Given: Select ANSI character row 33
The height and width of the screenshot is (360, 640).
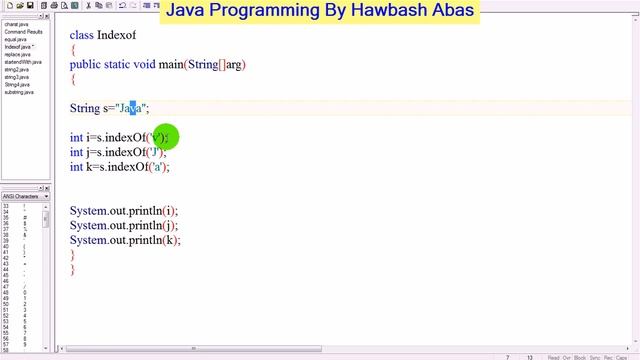Looking at the screenshot, I should pos(21,206).
